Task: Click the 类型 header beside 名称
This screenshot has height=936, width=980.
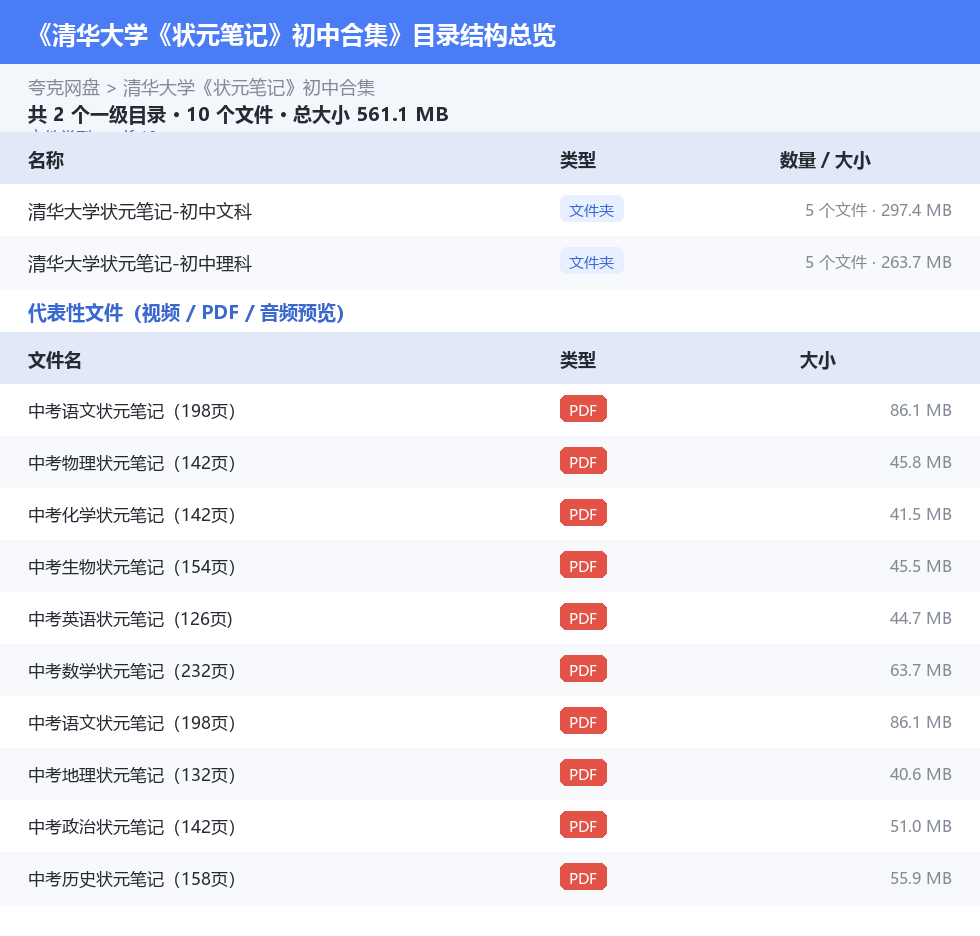Action: (578, 160)
